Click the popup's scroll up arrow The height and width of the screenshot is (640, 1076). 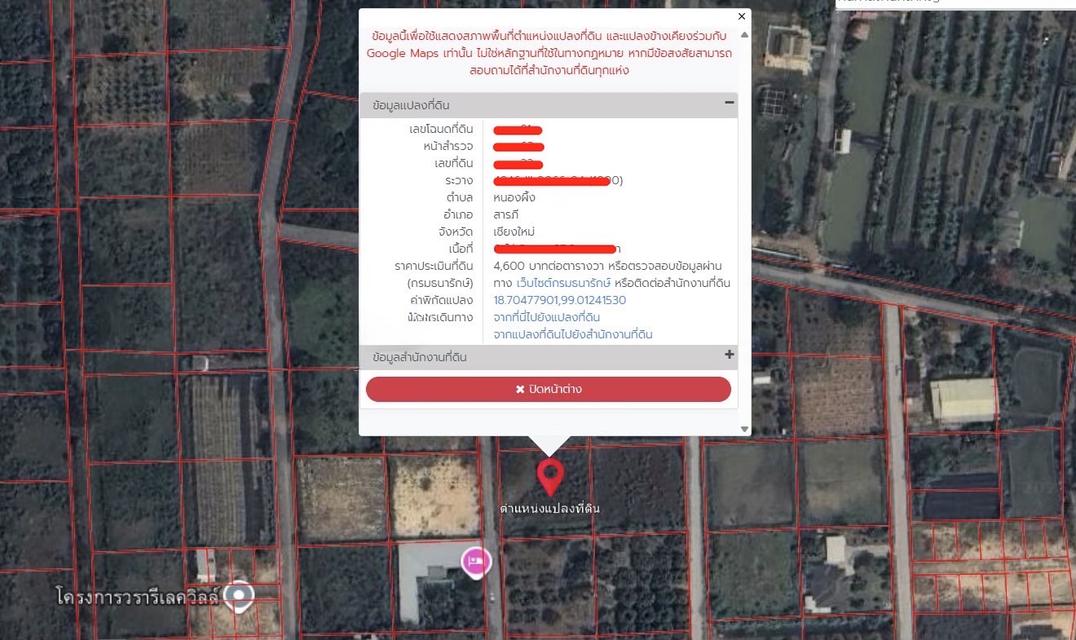click(744, 35)
